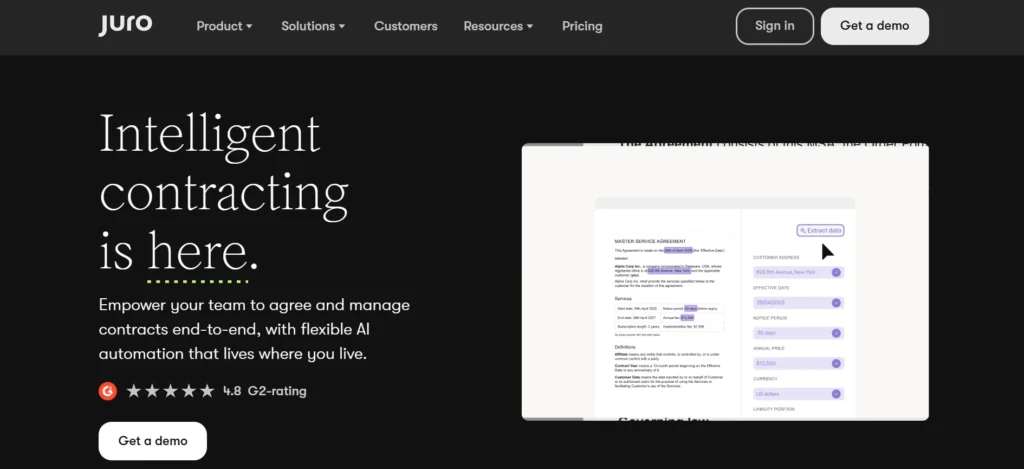Expand the Product dropdown menu
Viewport: 1024px width, 469px height.
coord(225,26)
